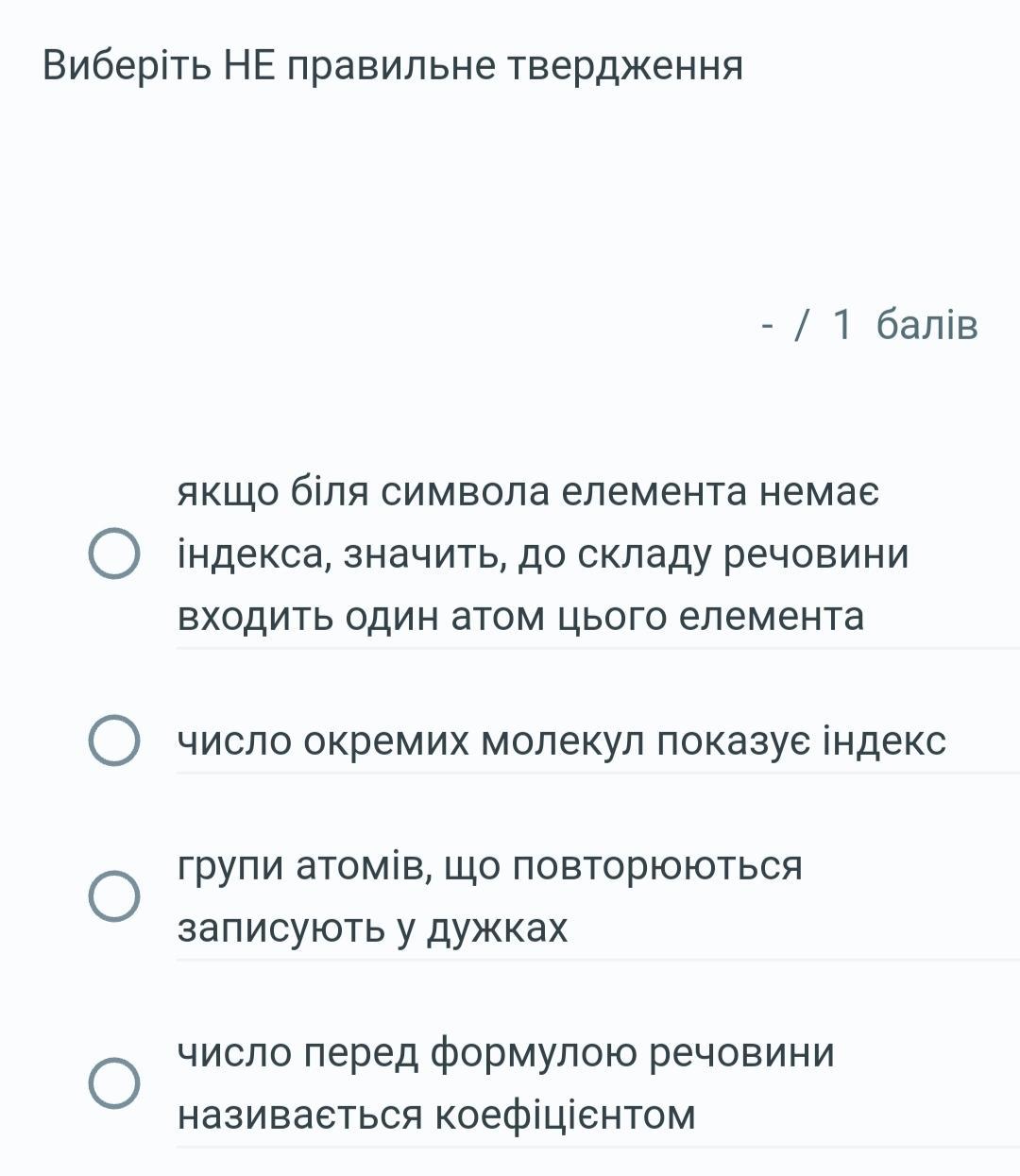Click the question heading 'Виберіть НЕ правильне твердження'
This screenshot has height=1176, width=1020.
click(393, 66)
